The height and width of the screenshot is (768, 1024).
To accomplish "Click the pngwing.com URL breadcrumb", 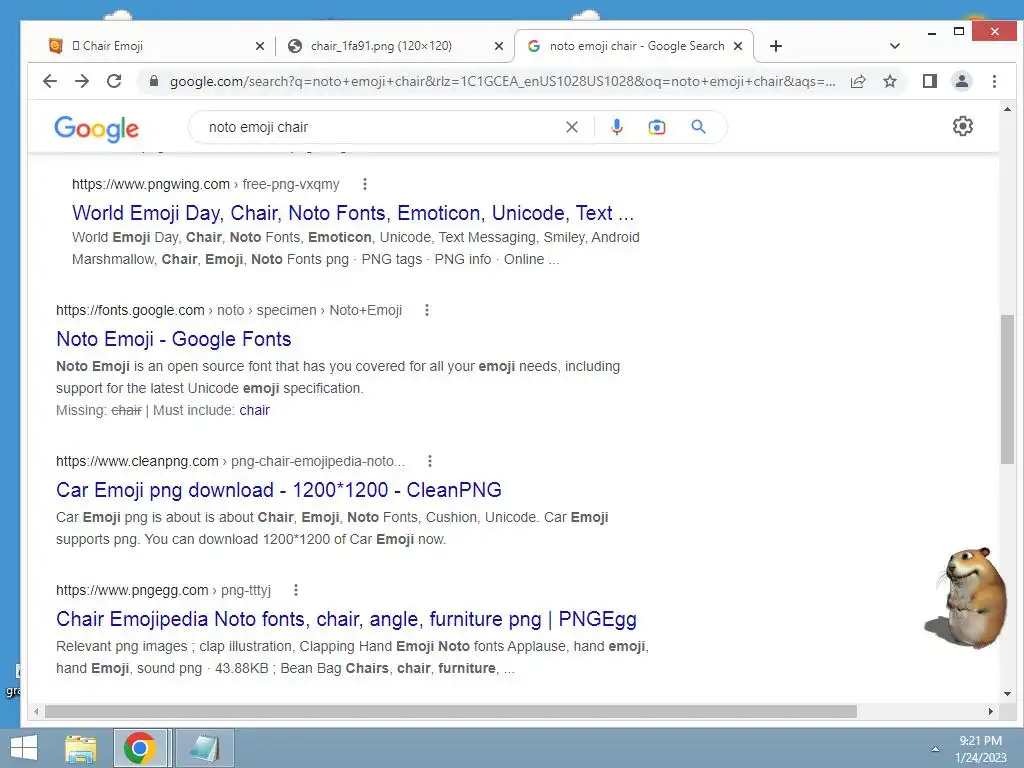I will [x=206, y=184].
